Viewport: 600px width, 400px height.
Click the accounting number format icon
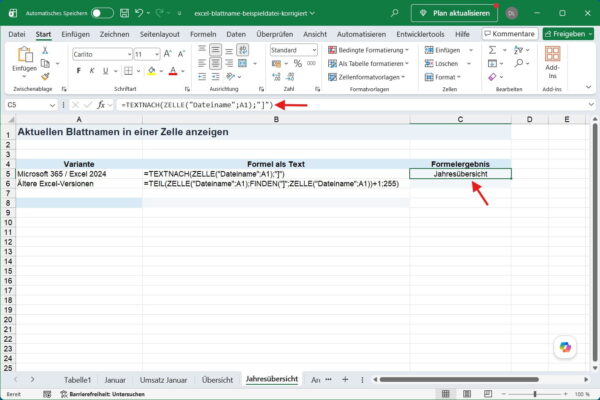point(276,64)
